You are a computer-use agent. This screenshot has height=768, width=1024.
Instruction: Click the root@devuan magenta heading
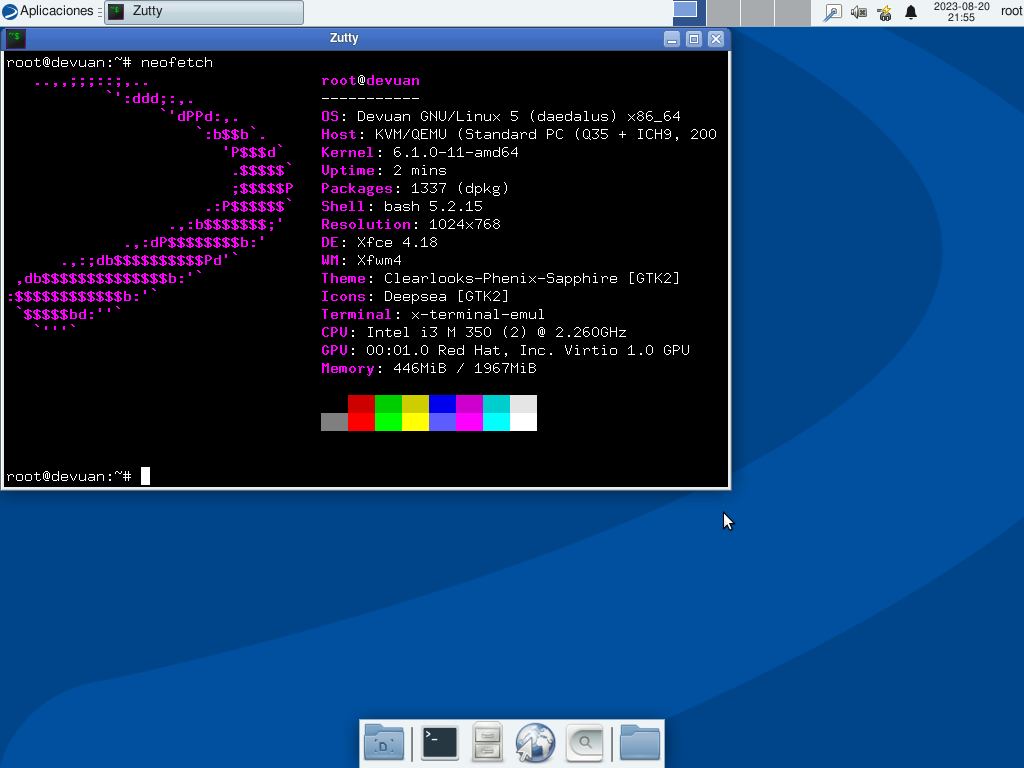coord(370,80)
